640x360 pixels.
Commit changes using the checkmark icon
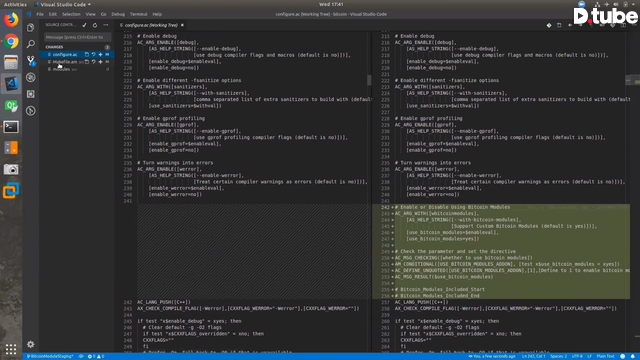pos(84,25)
